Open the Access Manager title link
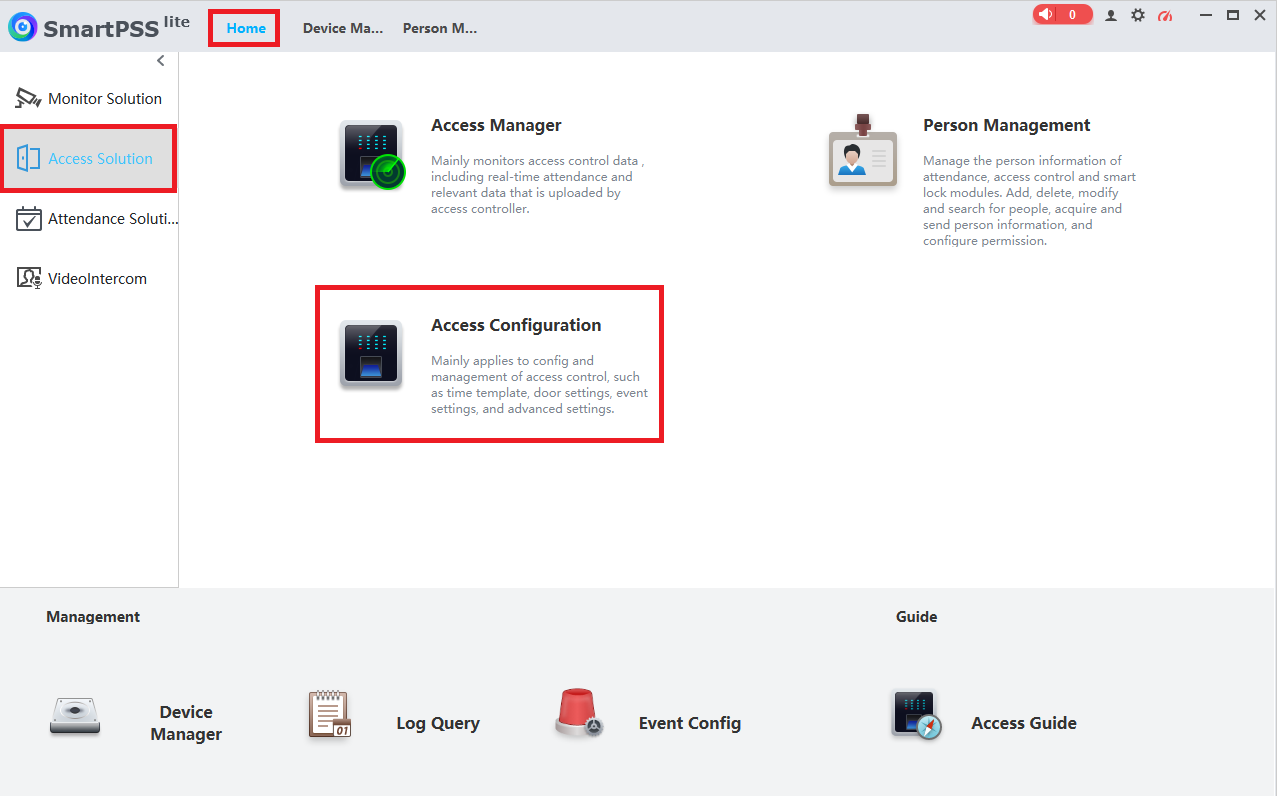1277x796 pixels. pos(496,125)
